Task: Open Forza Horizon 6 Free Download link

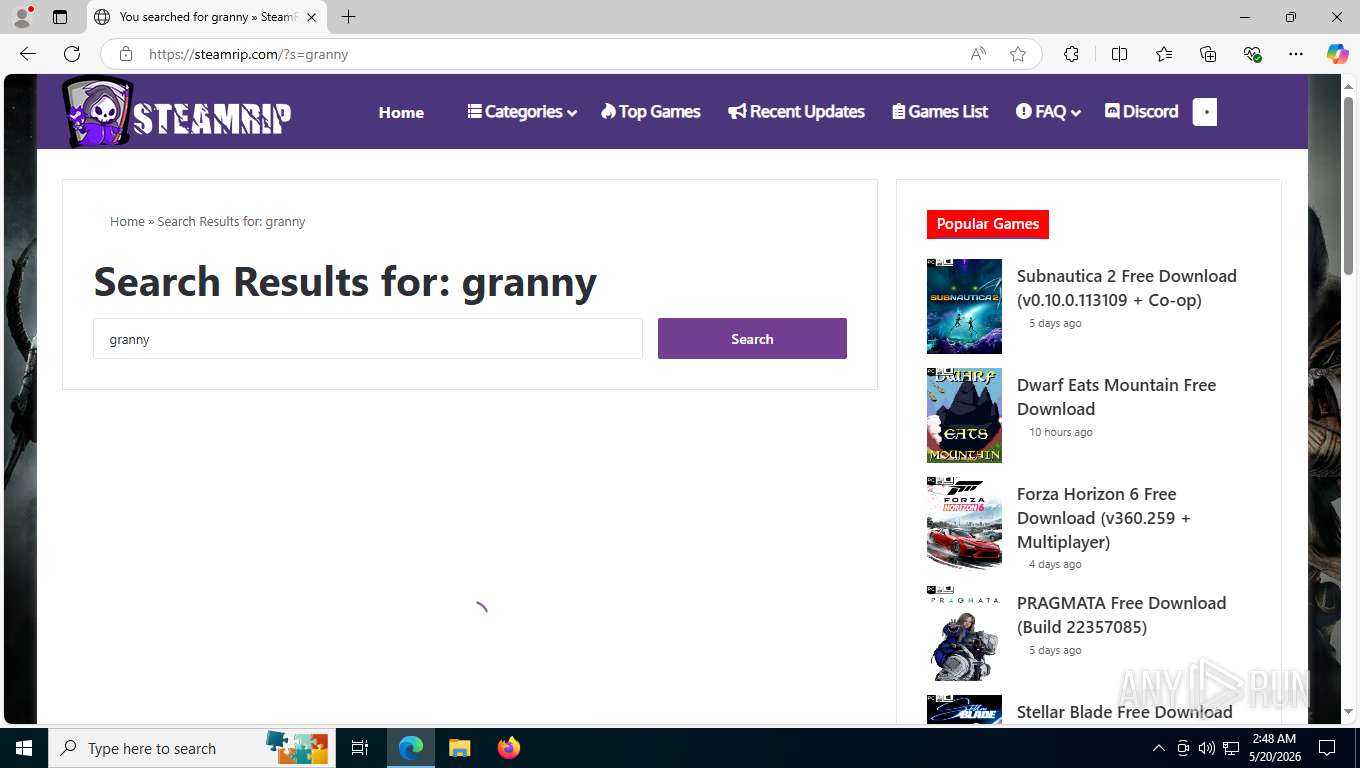Action: point(1104,518)
